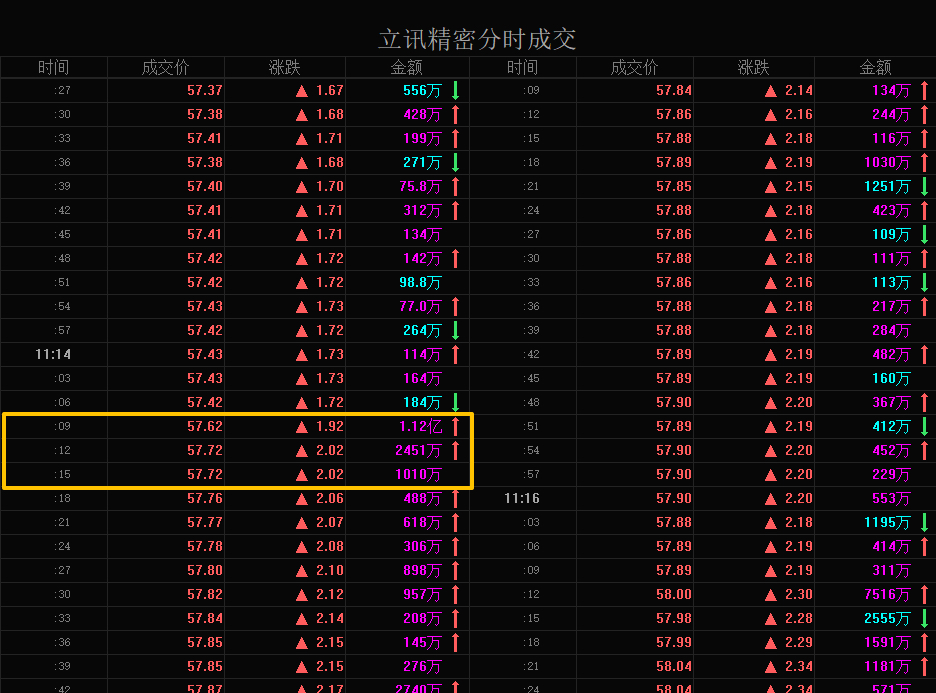Select the price 57.37
This screenshot has height=693, width=936.
pos(205,90)
